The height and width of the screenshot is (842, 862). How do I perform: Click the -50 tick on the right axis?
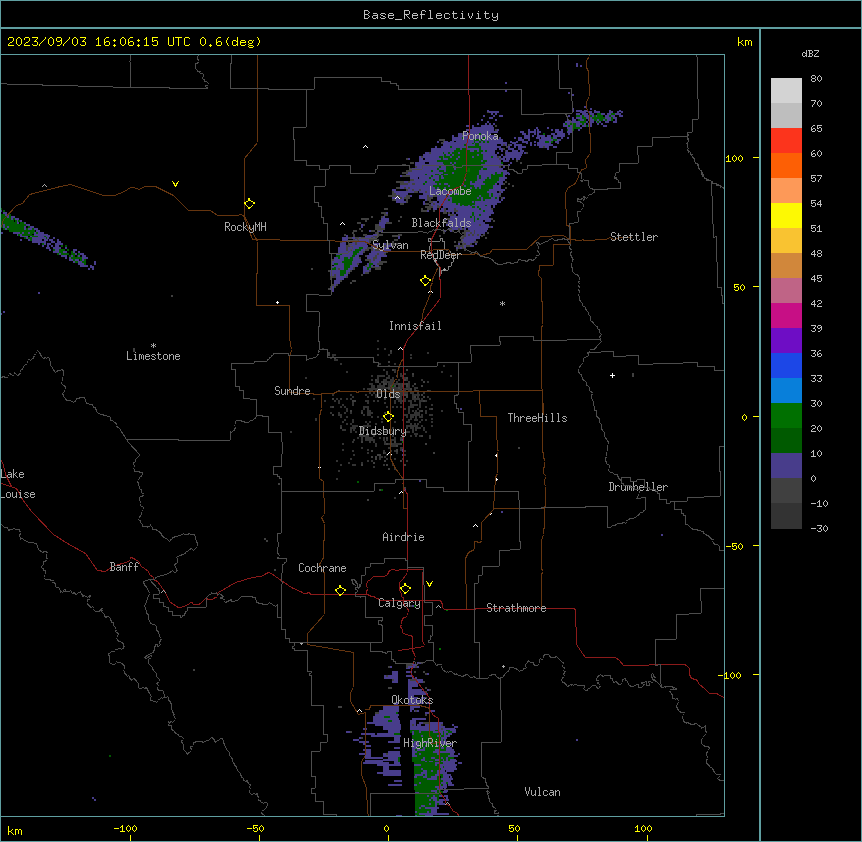pyautogui.click(x=734, y=546)
